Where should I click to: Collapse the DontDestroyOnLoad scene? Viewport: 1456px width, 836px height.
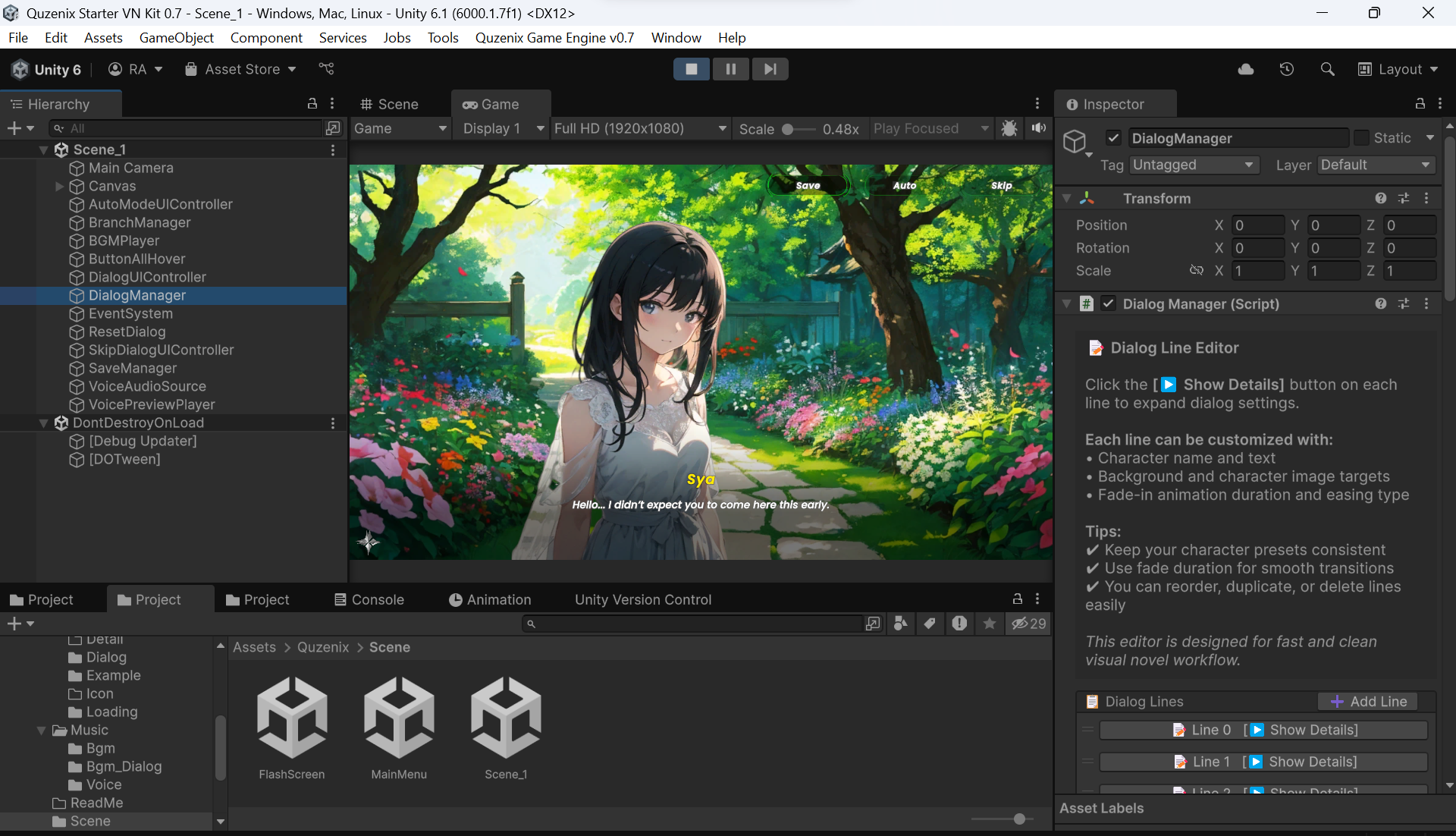44,423
